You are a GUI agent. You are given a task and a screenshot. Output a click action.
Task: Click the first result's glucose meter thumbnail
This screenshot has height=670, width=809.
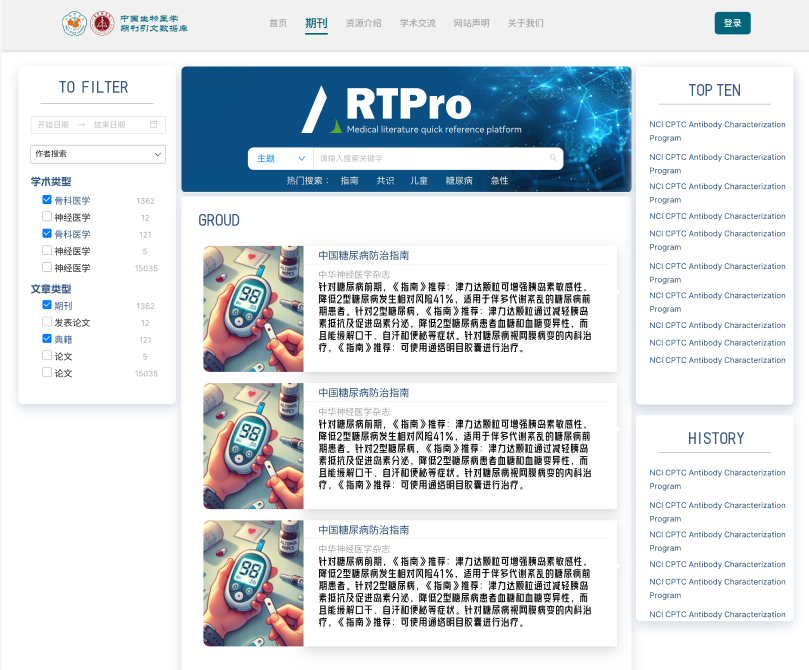pyautogui.click(x=253, y=309)
